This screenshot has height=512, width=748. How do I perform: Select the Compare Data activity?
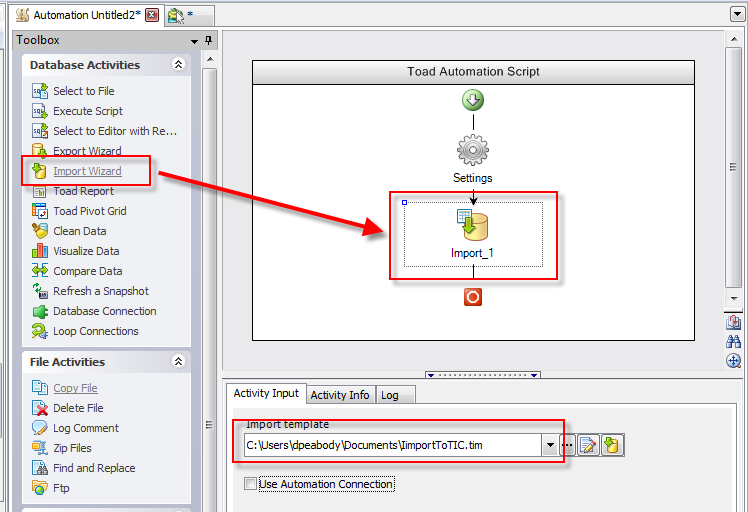point(77,271)
